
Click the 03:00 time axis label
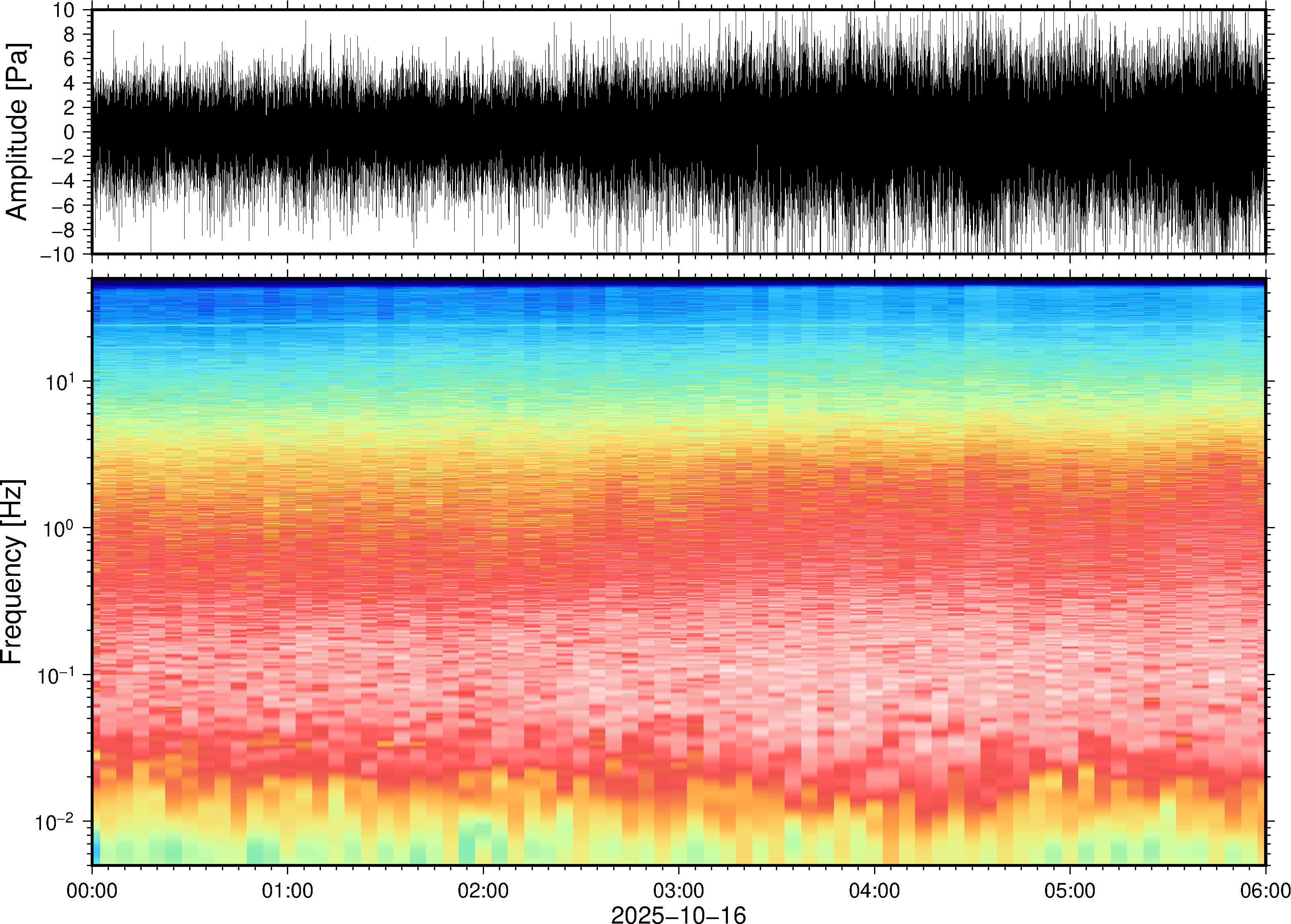pyautogui.click(x=678, y=890)
